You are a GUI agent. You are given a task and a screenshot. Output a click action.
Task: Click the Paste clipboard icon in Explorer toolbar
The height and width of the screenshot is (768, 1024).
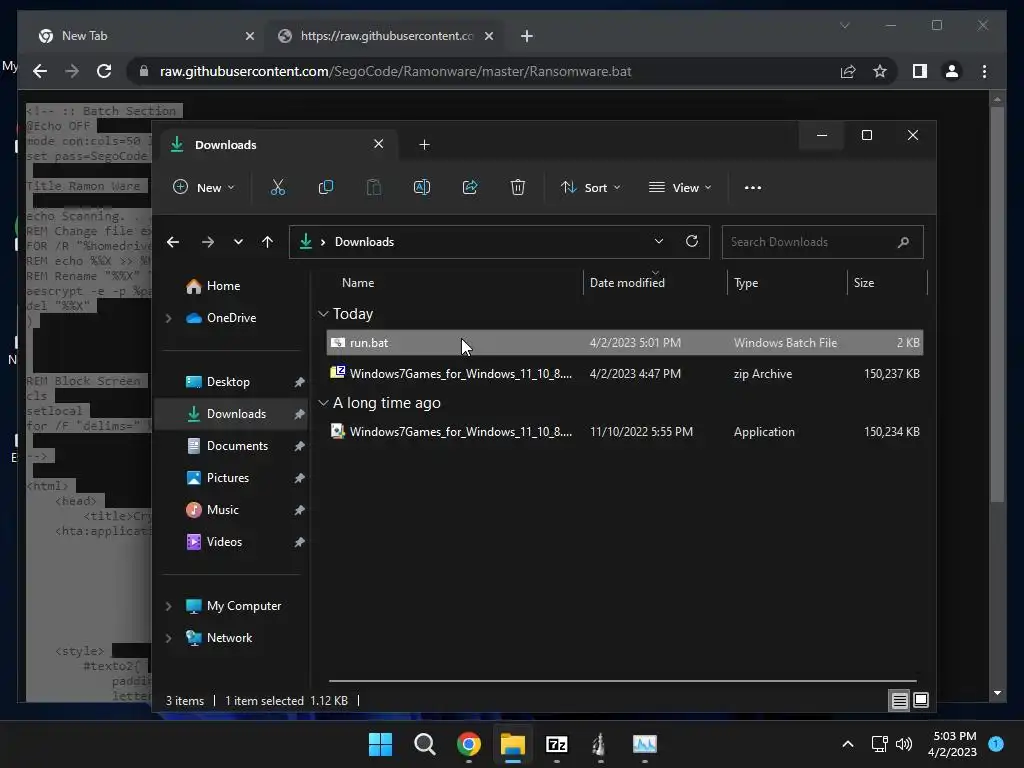coord(374,187)
